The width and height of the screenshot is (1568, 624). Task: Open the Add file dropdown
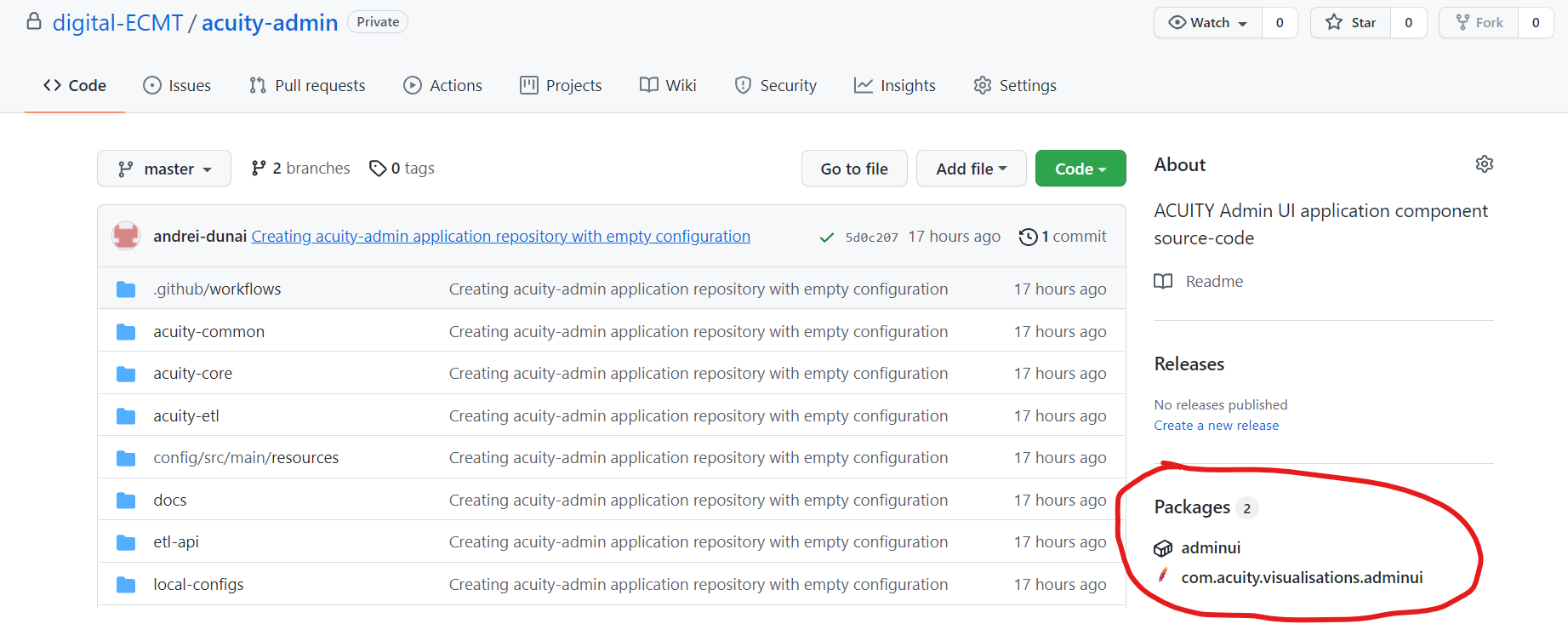(972, 169)
